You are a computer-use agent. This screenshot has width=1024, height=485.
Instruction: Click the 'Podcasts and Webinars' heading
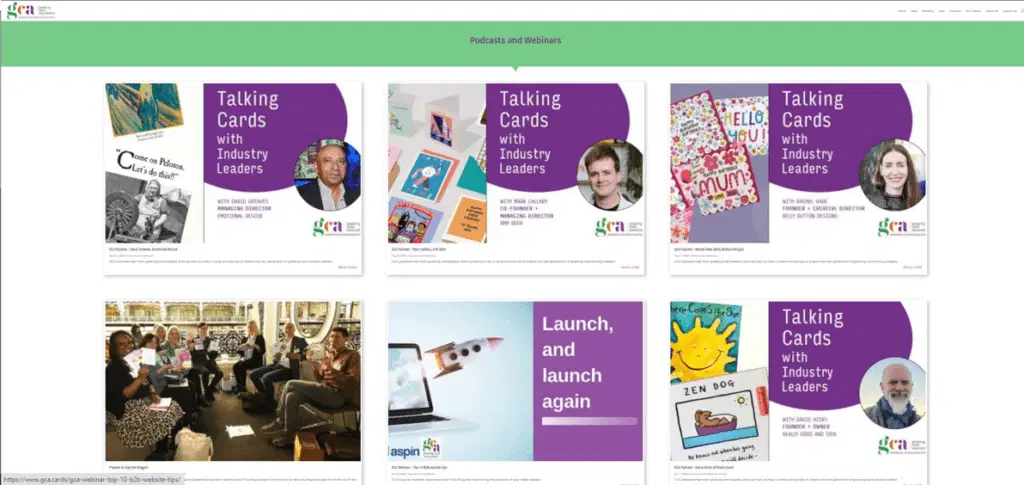click(x=515, y=41)
